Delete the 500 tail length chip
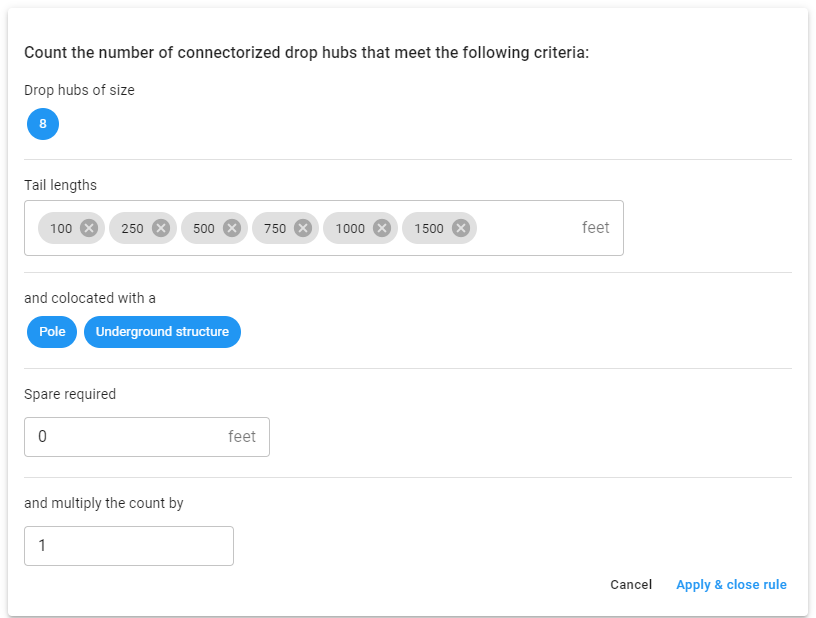 click(232, 228)
